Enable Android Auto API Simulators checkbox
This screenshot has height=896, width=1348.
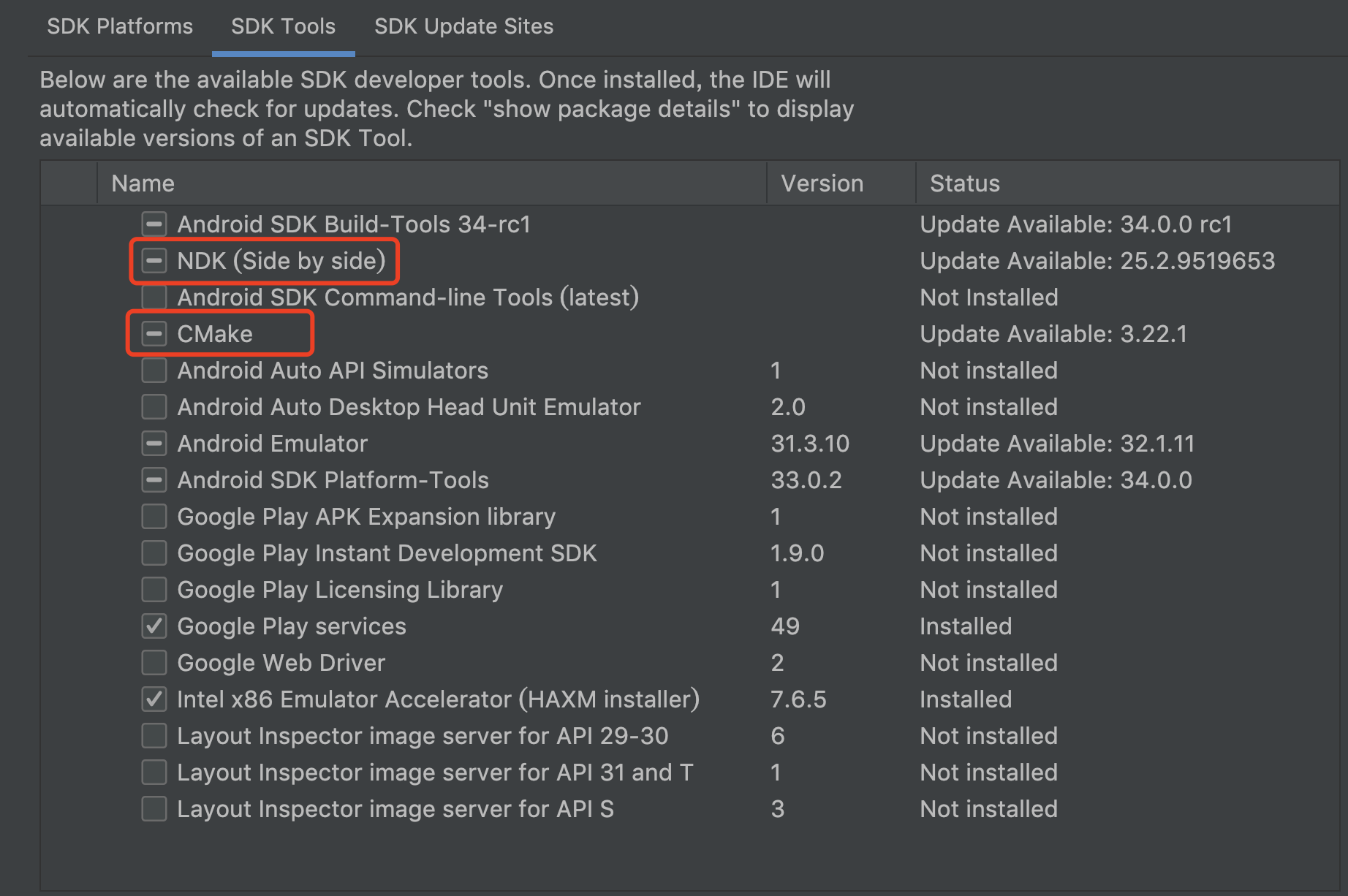coord(154,371)
